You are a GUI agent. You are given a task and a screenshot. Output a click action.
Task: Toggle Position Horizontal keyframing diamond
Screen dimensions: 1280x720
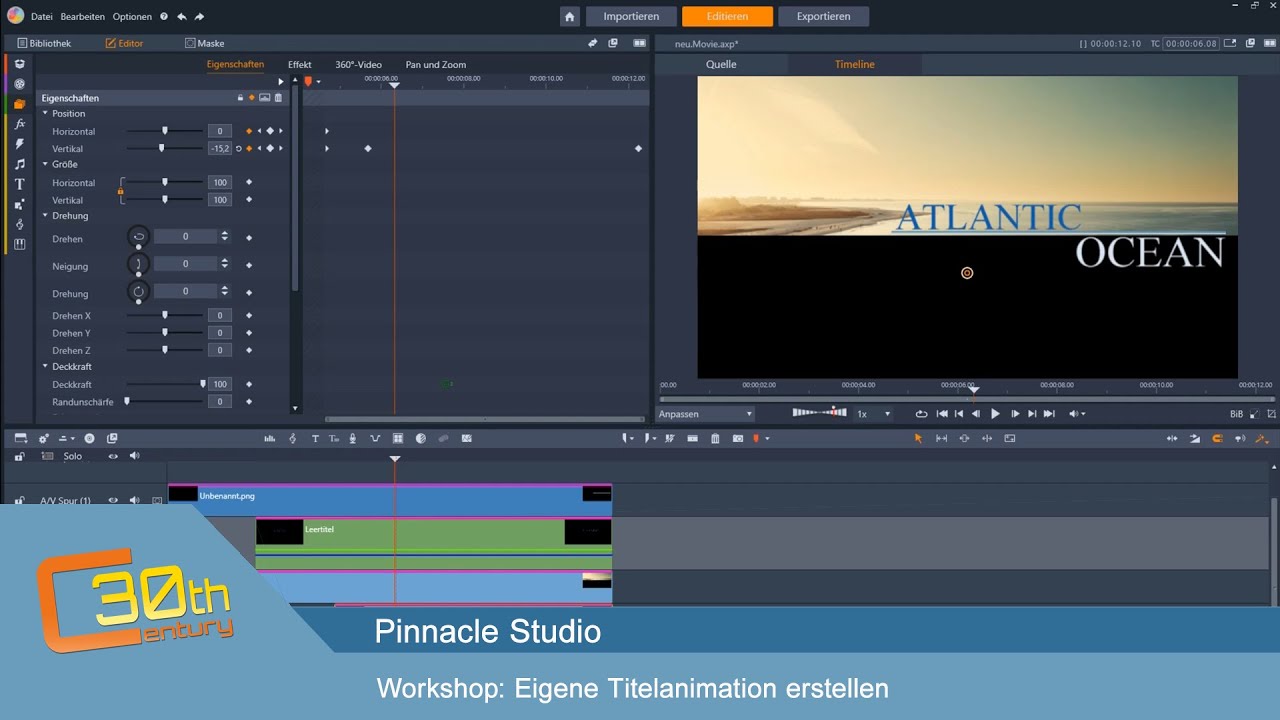coord(249,131)
